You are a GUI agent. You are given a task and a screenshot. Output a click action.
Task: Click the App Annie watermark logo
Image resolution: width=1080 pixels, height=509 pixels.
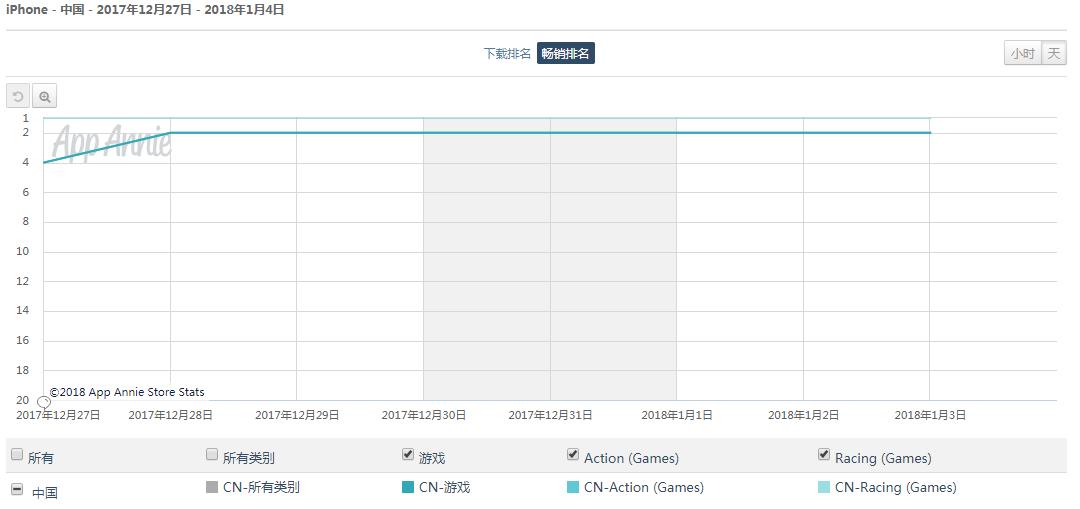pyautogui.click(x=111, y=143)
